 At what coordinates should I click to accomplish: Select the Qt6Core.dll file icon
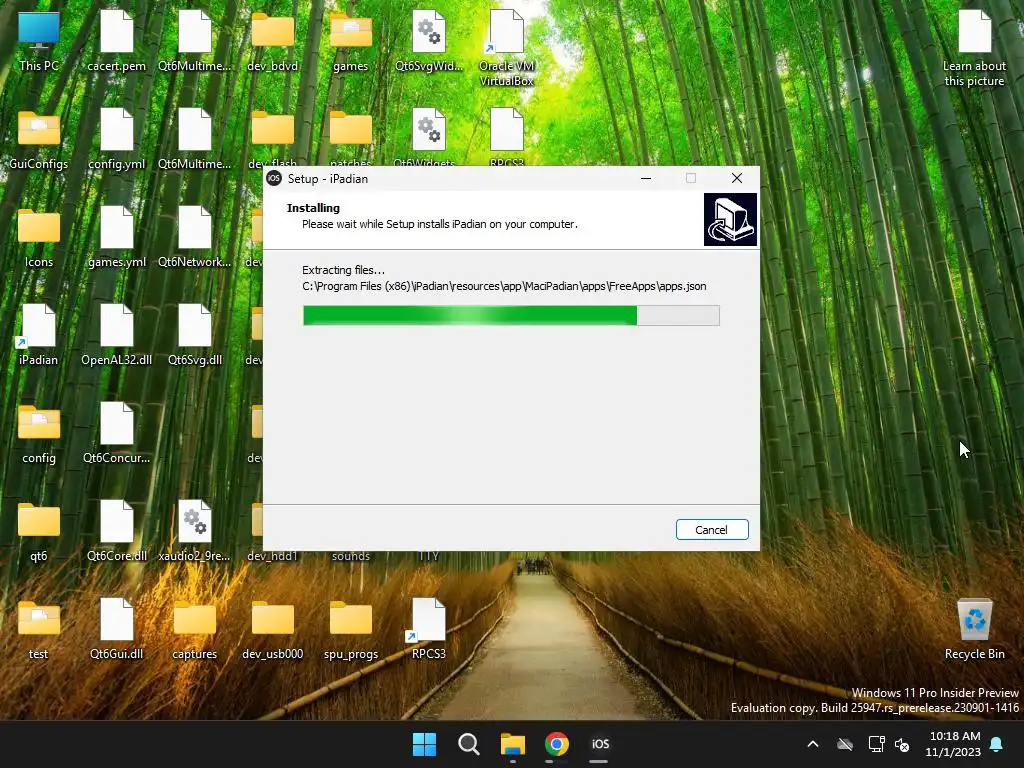coord(117,531)
